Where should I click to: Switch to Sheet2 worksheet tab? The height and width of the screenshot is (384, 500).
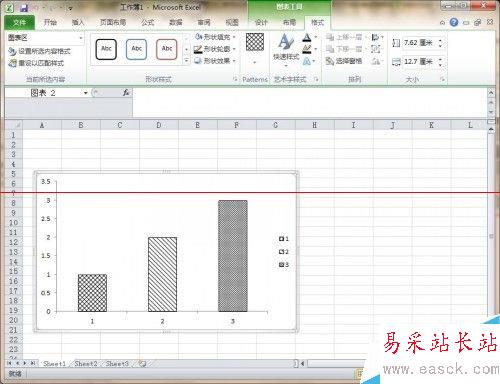(x=86, y=363)
